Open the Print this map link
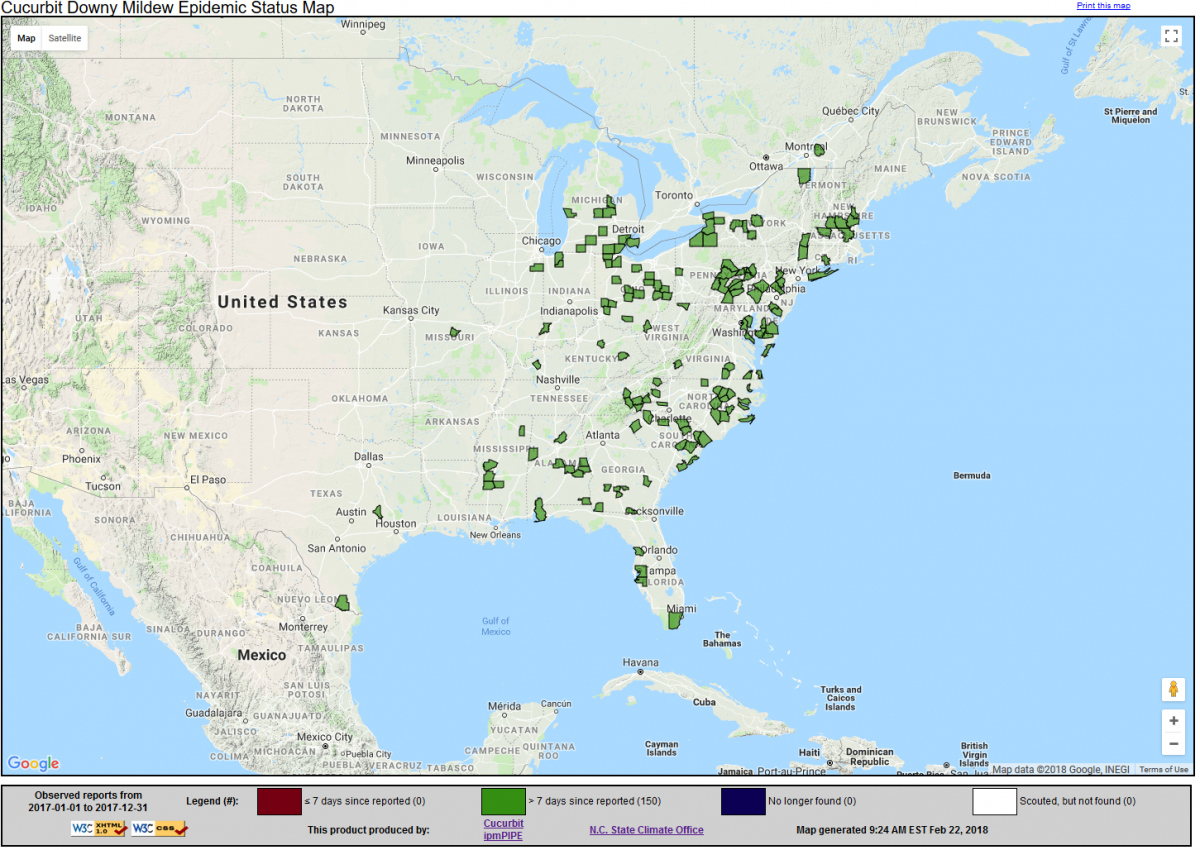 pyautogui.click(x=1103, y=6)
